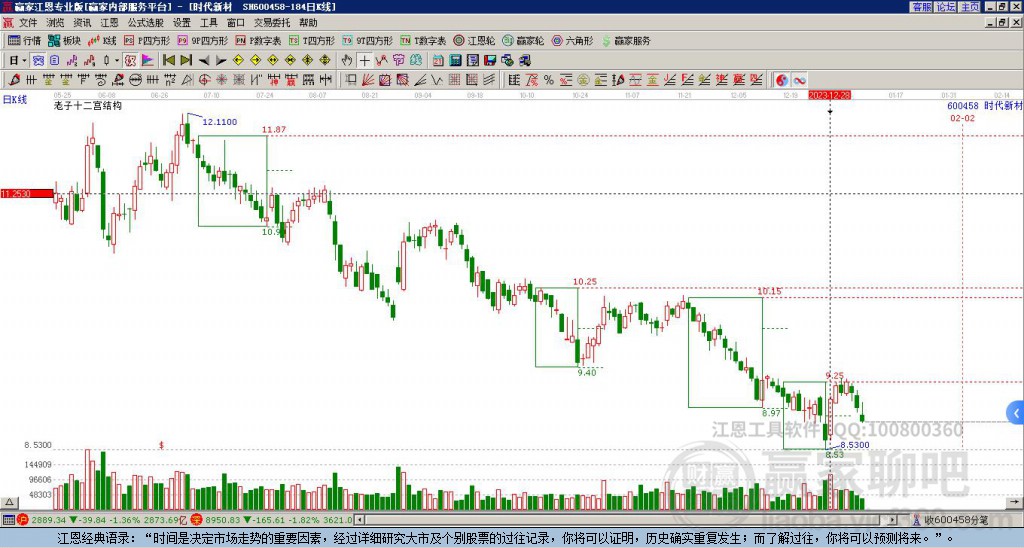Toggle the crosshair cursor tool
The width and height of the screenshot is (1024, 548).
[364, 60]
